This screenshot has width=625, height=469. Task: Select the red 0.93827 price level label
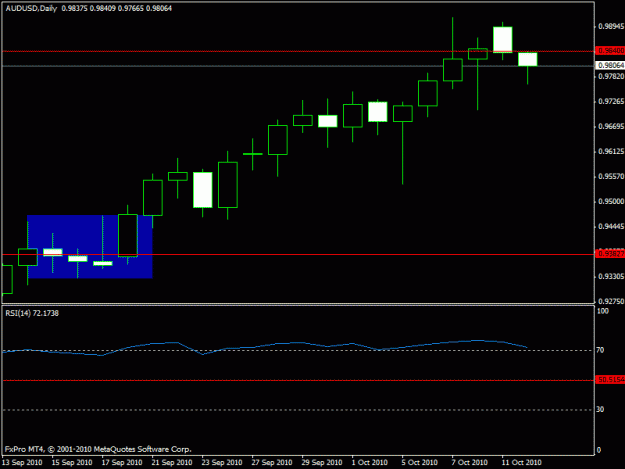[x=610, y=254]
